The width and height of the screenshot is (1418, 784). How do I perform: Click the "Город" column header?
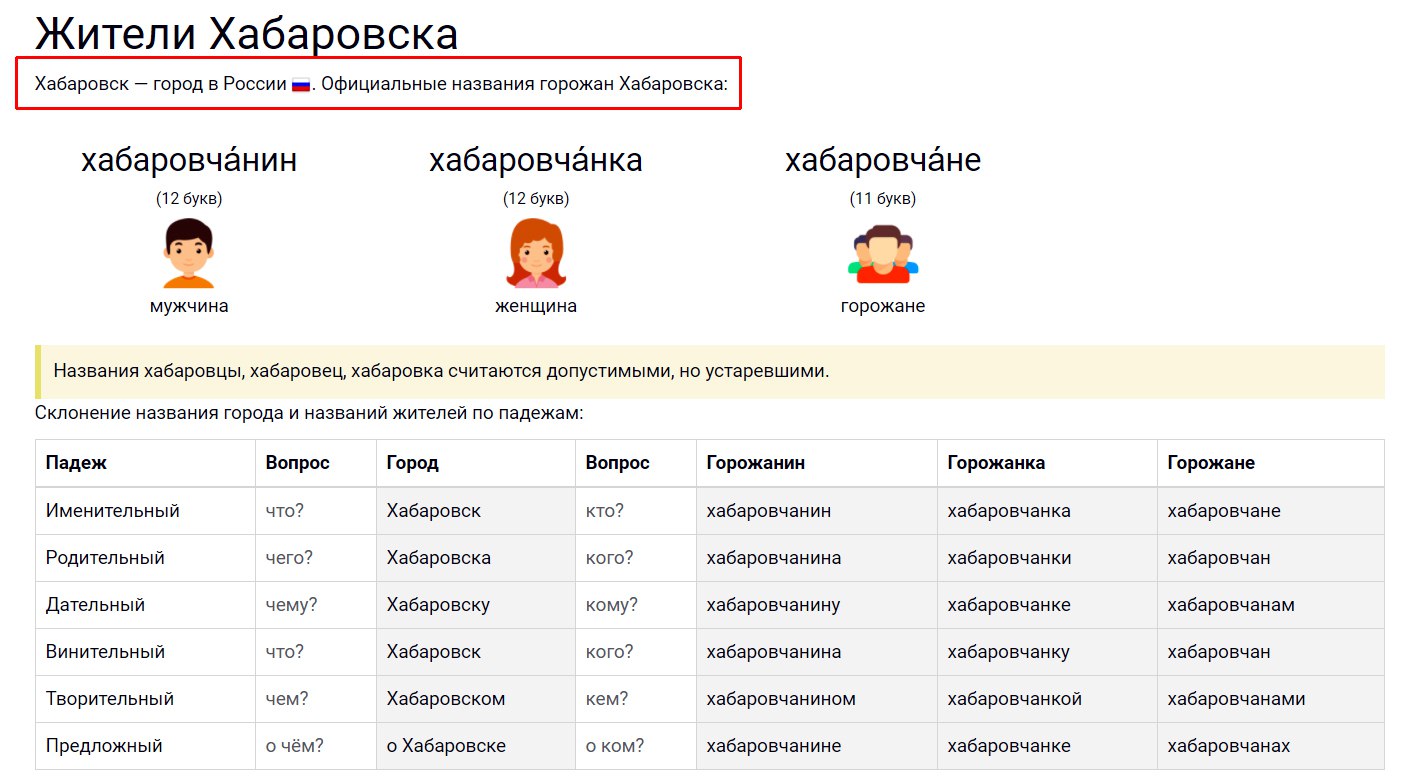coord(412,463)
